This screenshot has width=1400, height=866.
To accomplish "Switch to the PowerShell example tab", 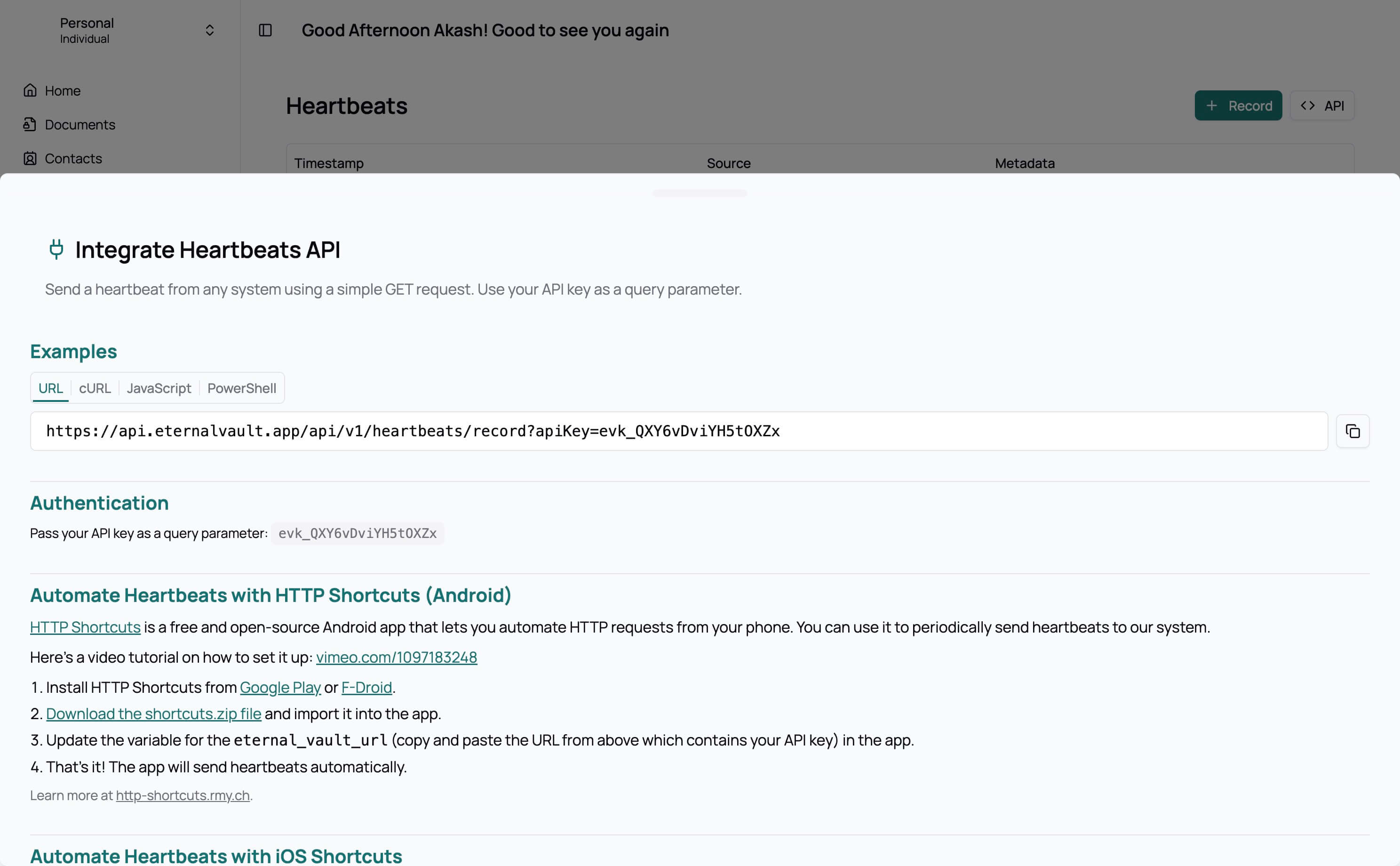I will (x=241, y=388).
